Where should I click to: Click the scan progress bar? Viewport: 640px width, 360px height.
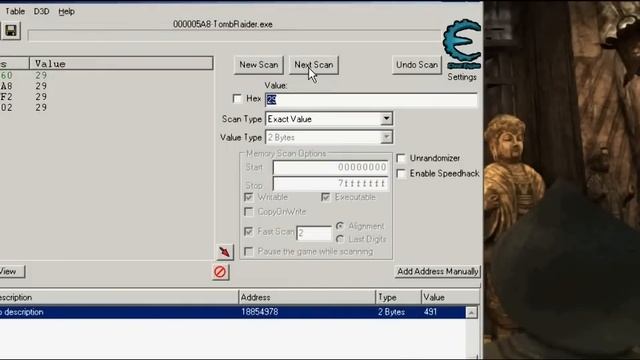[x=234, y=36]
